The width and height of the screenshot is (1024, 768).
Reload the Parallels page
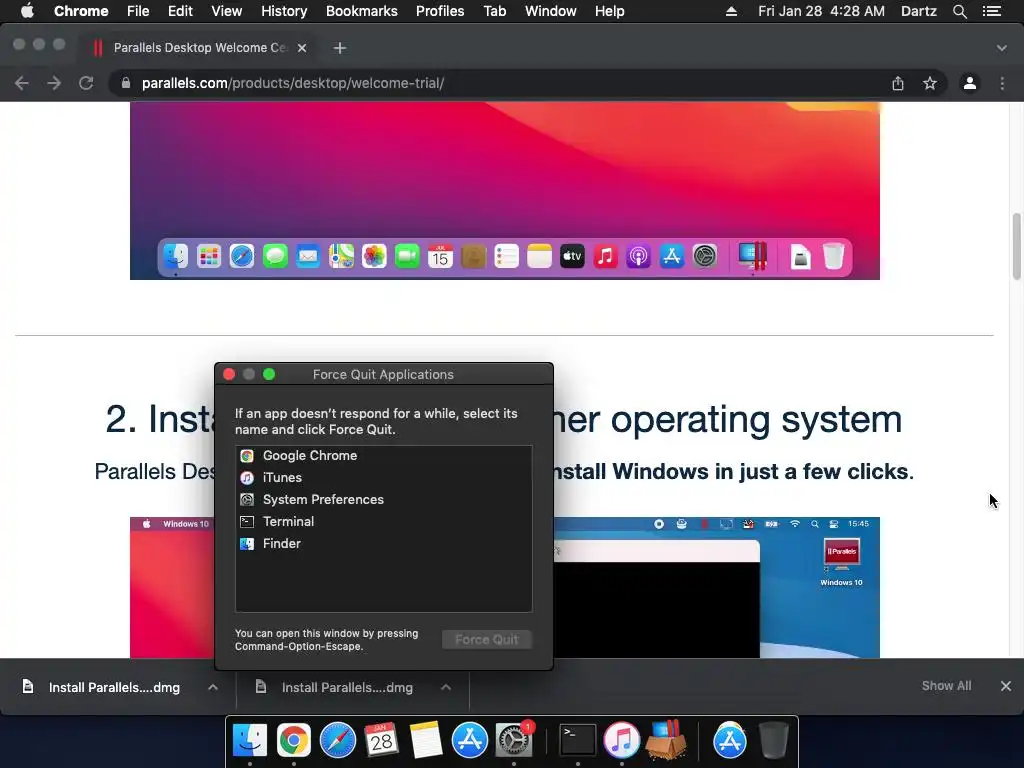(x=86, y=83)
